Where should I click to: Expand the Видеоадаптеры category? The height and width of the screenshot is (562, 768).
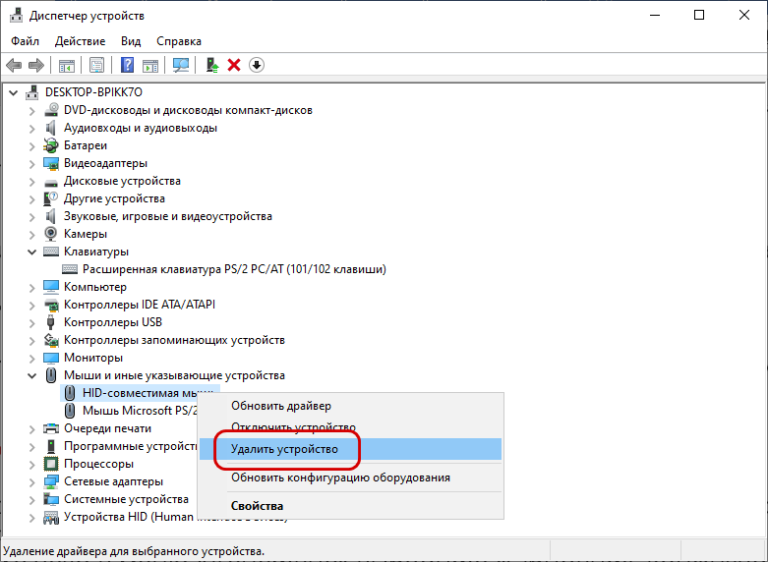click(x=32, y=163)
